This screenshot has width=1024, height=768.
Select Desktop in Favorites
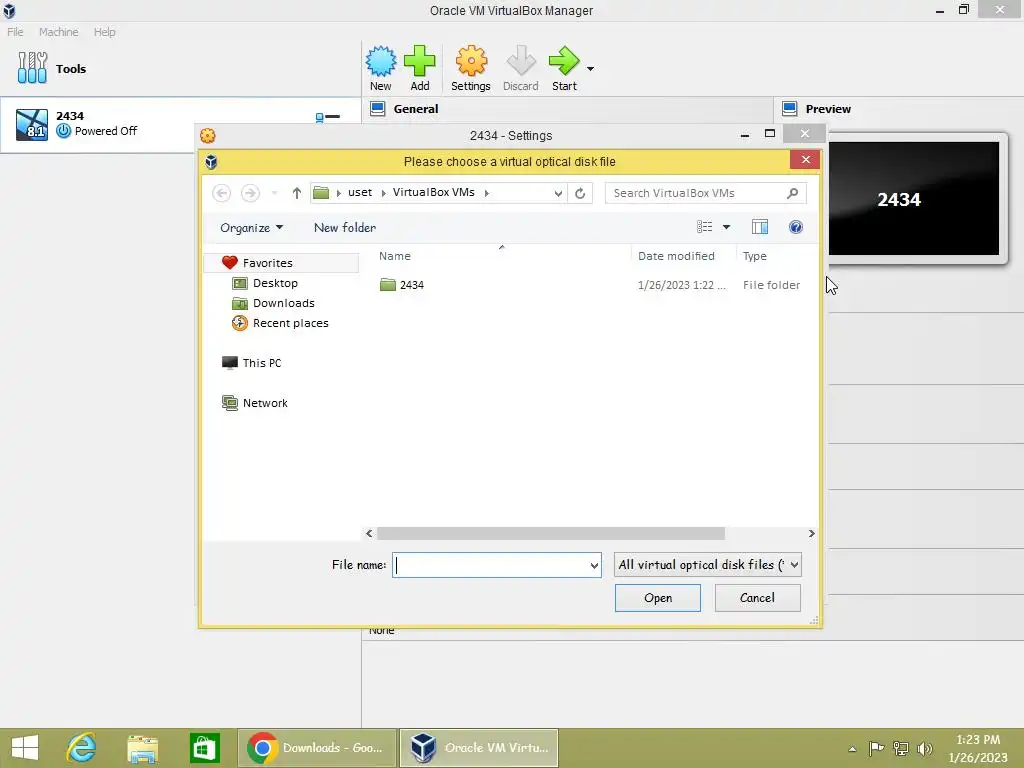tap(275, 283)
